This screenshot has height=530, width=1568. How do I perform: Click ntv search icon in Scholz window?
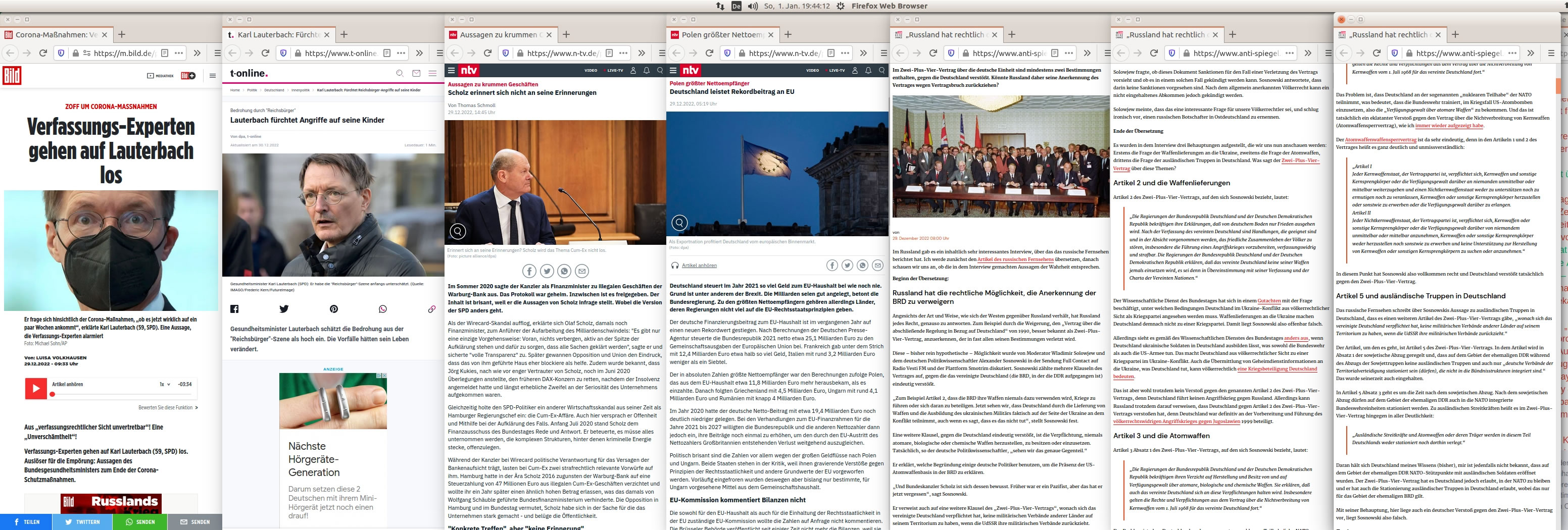pos(660,71)
